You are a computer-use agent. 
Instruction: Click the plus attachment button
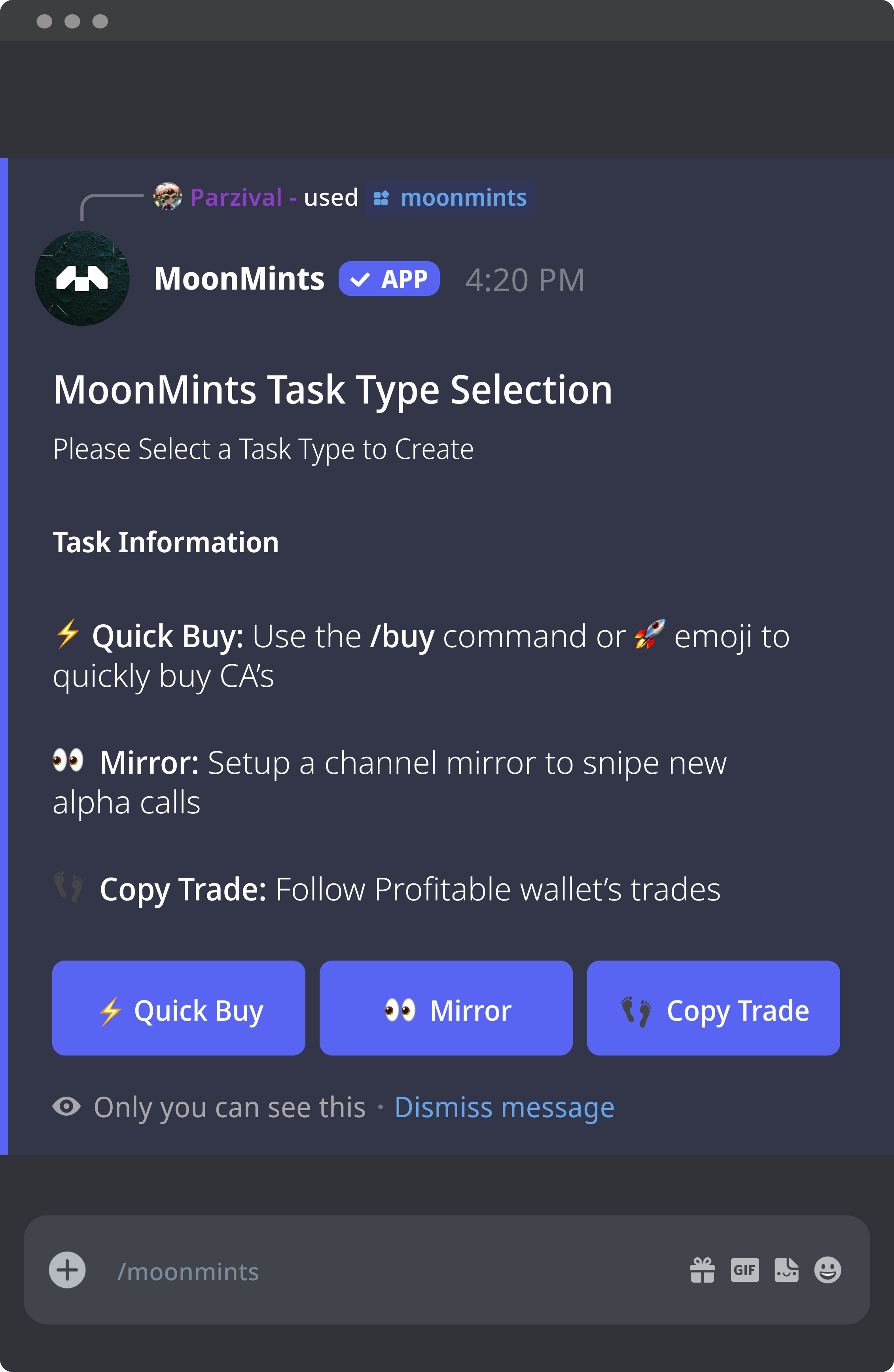pyautogui.click(x=67, y=1270)
